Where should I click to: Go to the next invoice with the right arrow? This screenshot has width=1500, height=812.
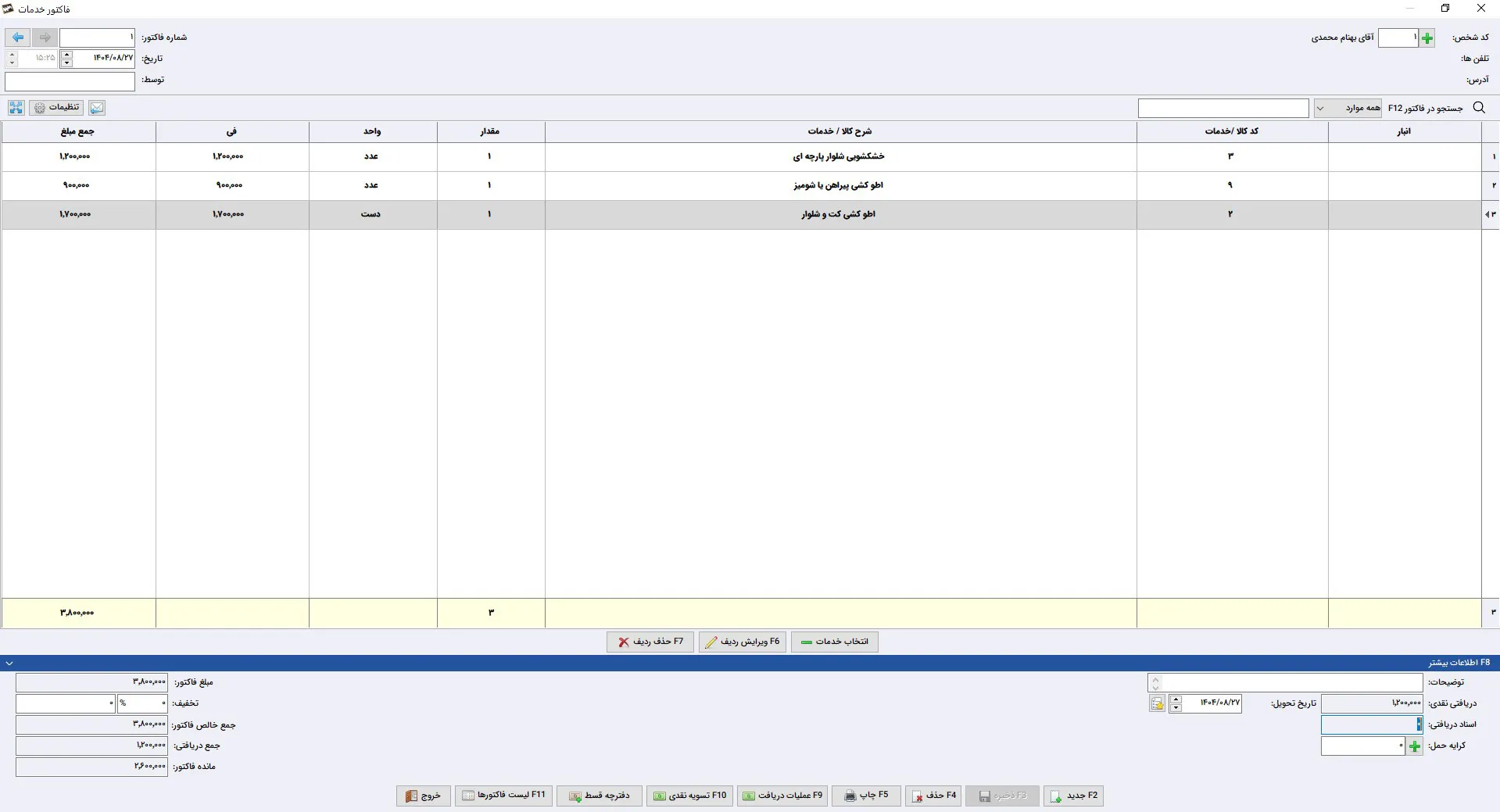(45, 38)
